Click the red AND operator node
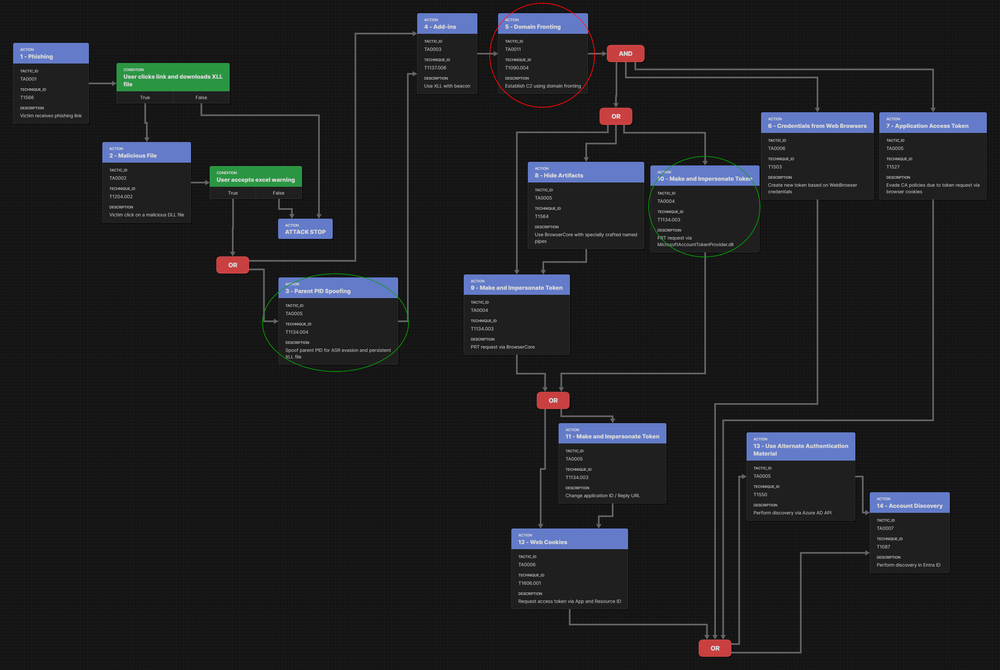The height and width of the screenshot is (670, 1000). point(625,53)
